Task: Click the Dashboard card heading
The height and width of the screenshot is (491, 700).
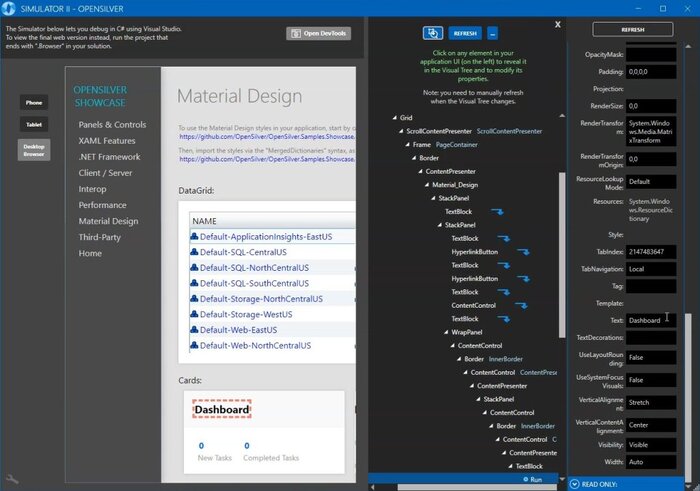Action: [x=222, y=409]
